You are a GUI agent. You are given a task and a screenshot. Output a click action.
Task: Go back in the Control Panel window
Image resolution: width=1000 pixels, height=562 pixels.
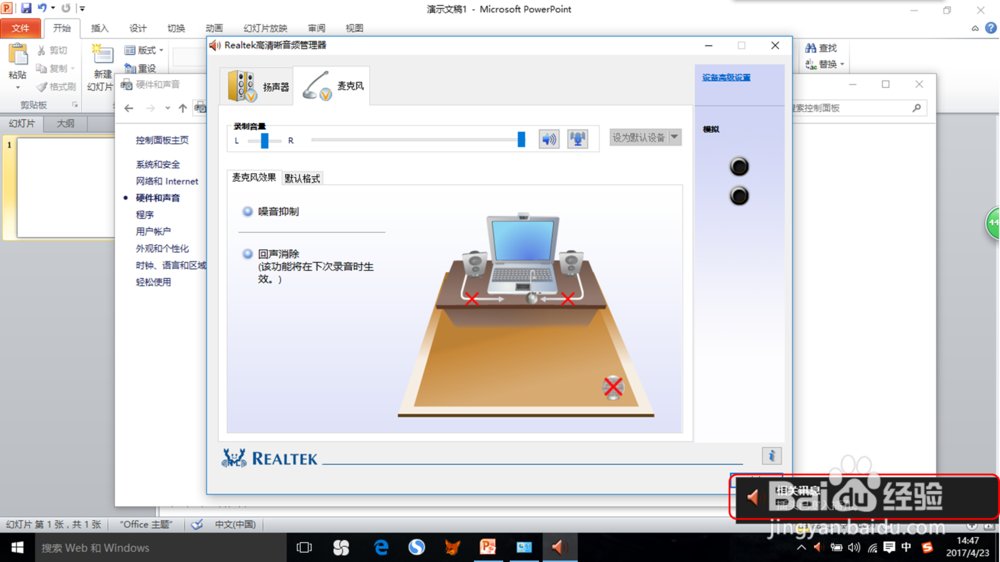129,108
